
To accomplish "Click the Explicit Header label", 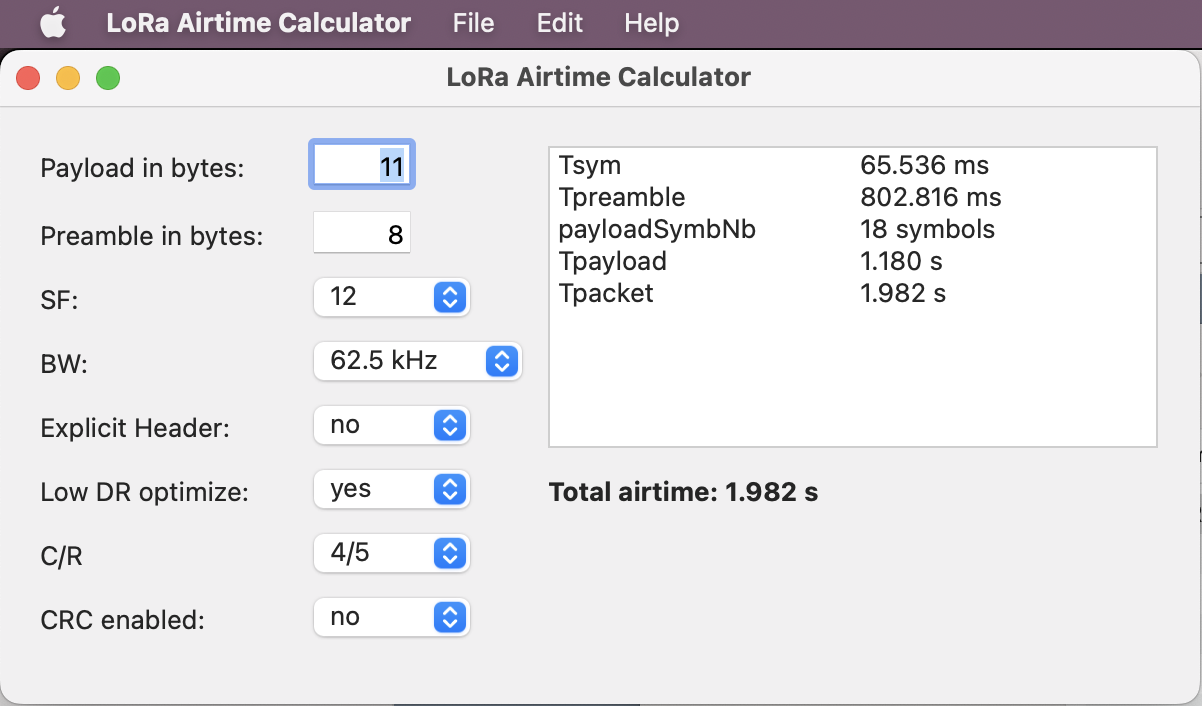I will 135,428.
